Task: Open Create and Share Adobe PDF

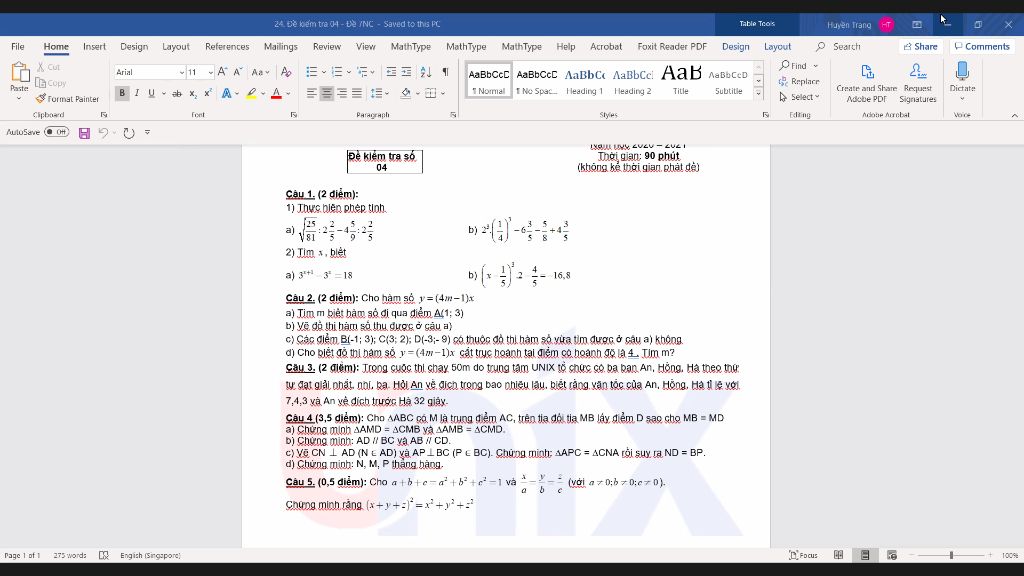Action: 867,83
